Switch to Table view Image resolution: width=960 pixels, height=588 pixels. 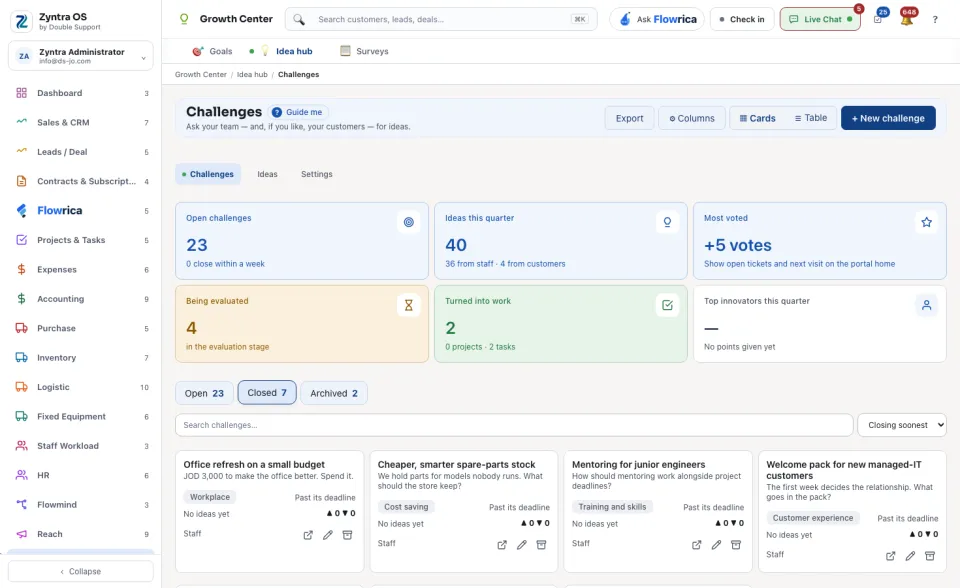(x=811, y=118)
